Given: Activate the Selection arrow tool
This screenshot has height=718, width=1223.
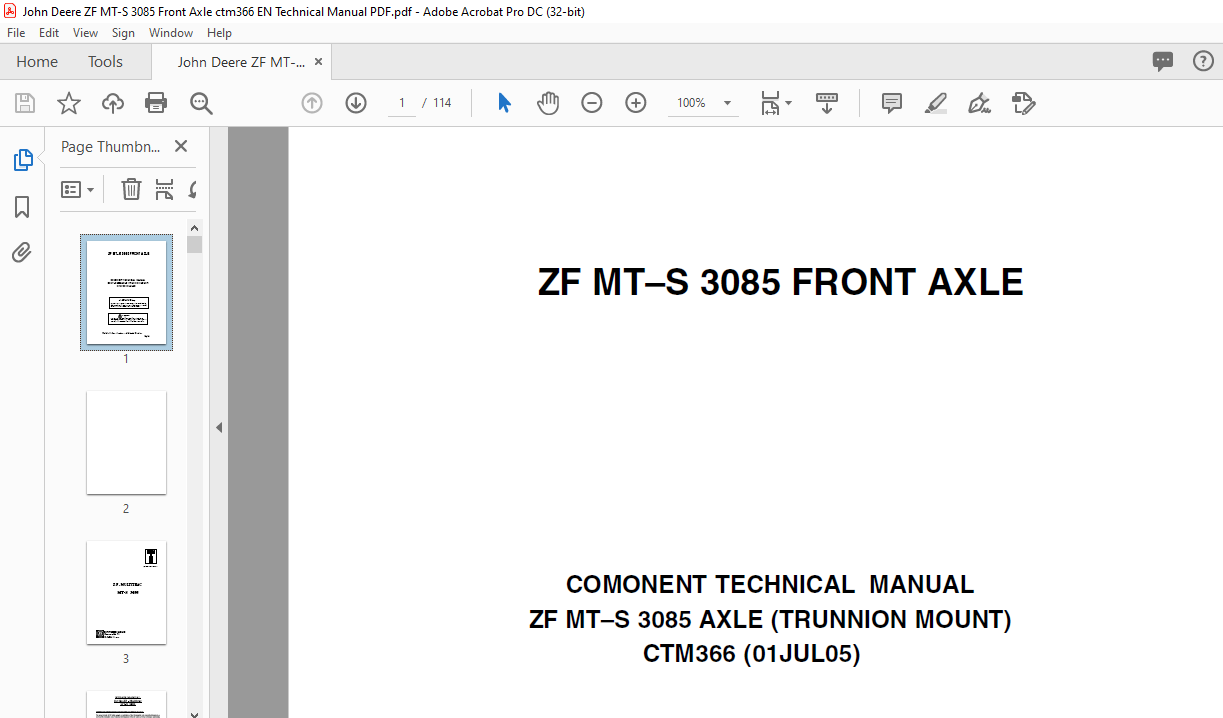Looking at the screenshot, I should 504,103.
